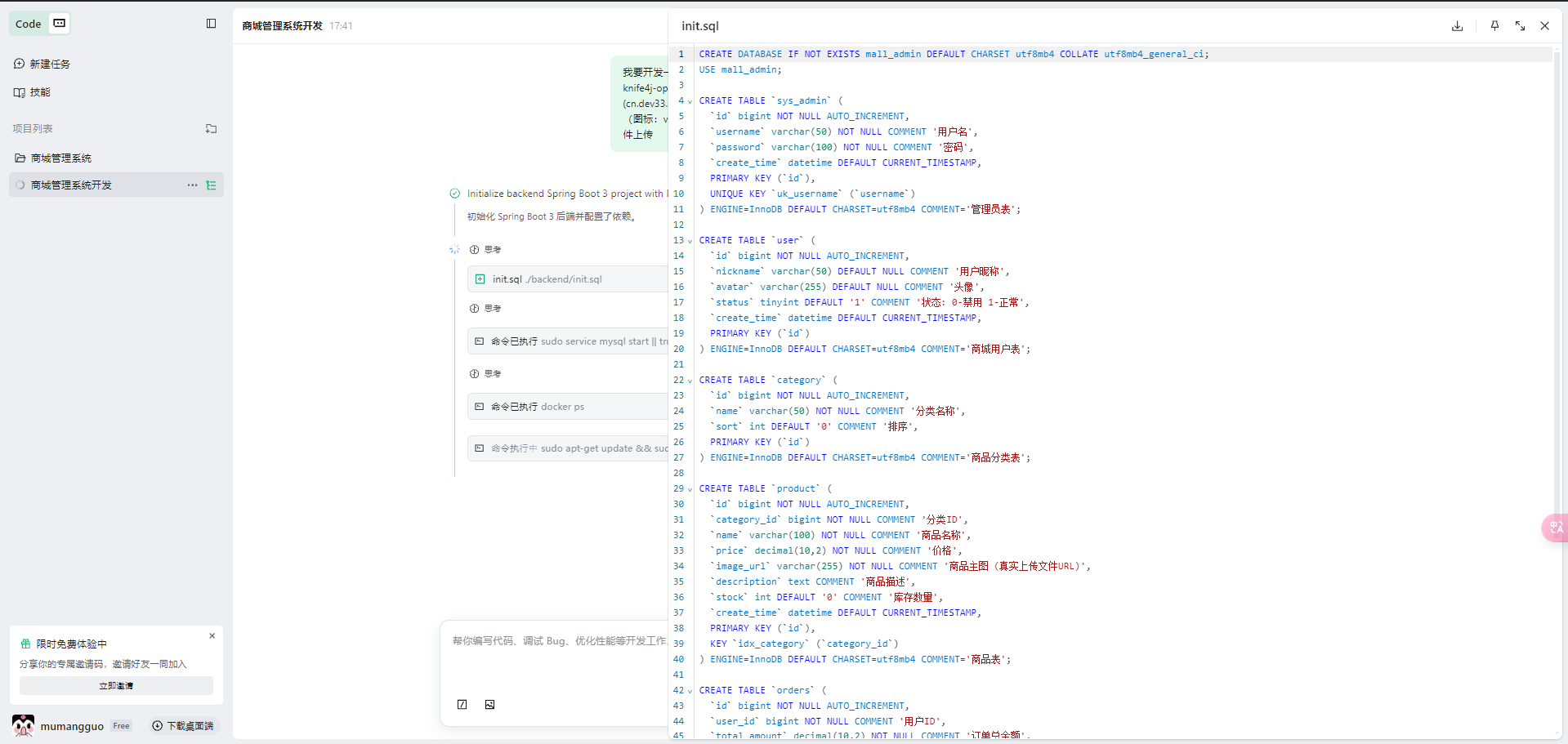The image size is (1568, 744).
Task: Click the image upload icon in chat box
Action: 489,705
